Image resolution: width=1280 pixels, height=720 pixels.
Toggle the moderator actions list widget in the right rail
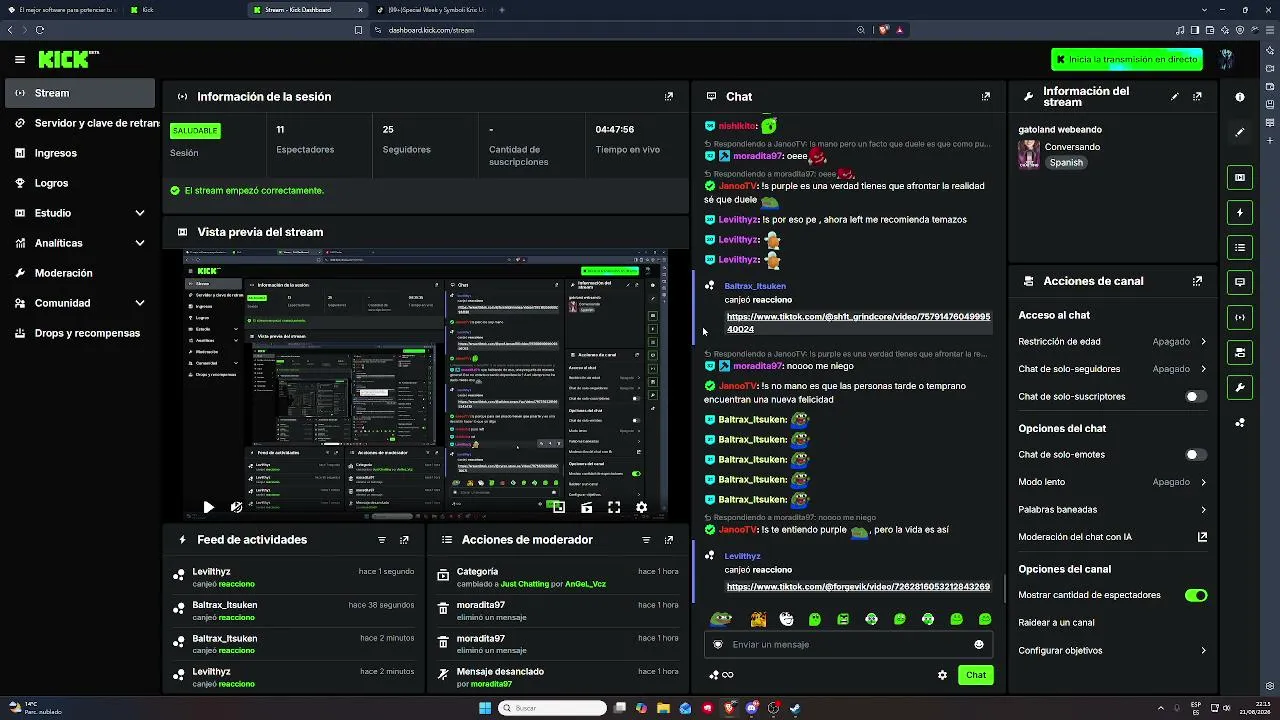point(1240,247)
